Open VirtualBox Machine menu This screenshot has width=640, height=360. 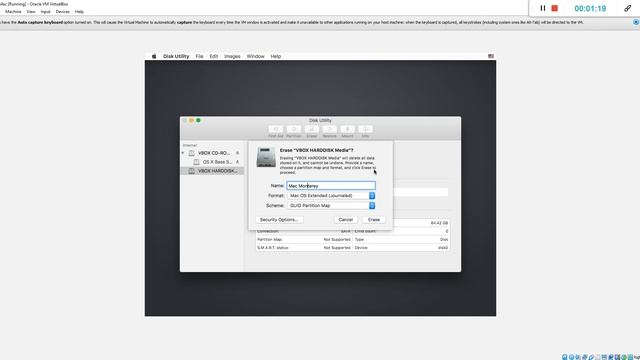tap(13, 12)
